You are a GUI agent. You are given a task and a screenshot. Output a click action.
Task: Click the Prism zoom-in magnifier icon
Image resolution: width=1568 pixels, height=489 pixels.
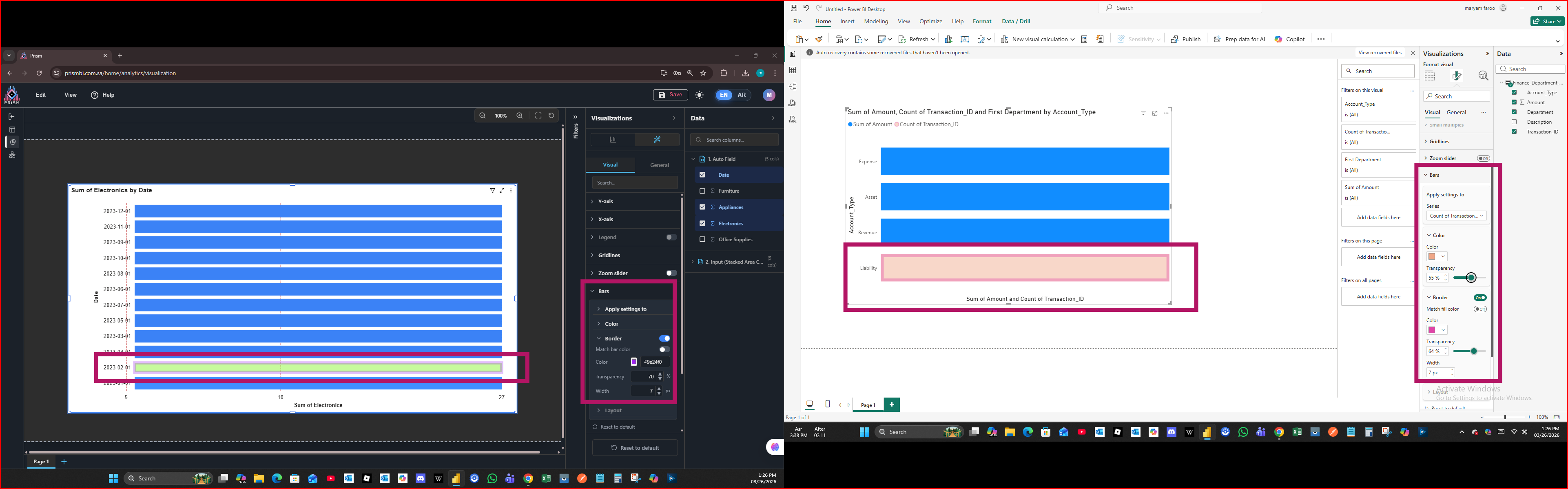519,116
